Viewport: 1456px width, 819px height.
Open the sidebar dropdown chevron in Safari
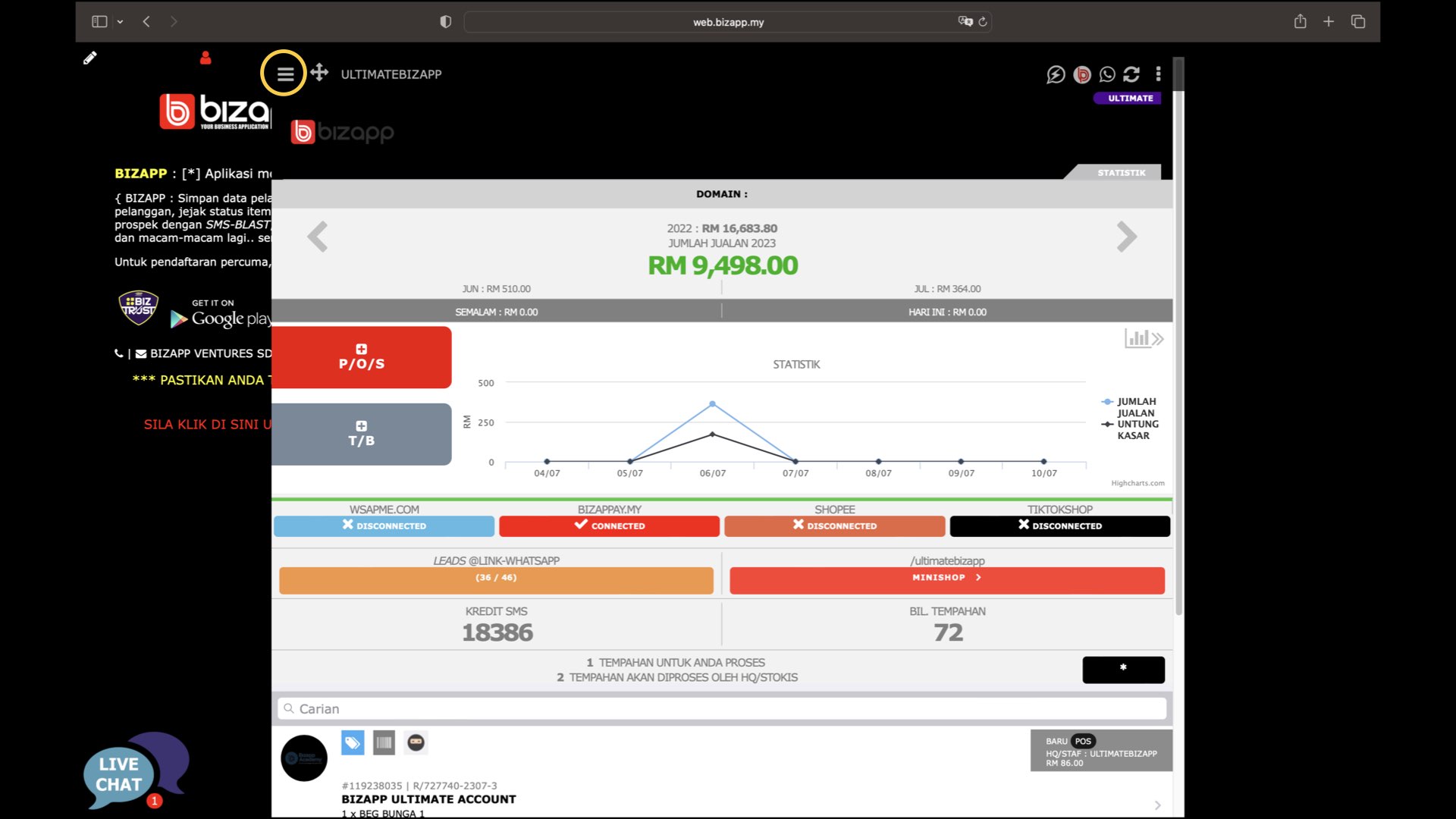[x=120, y=22]
